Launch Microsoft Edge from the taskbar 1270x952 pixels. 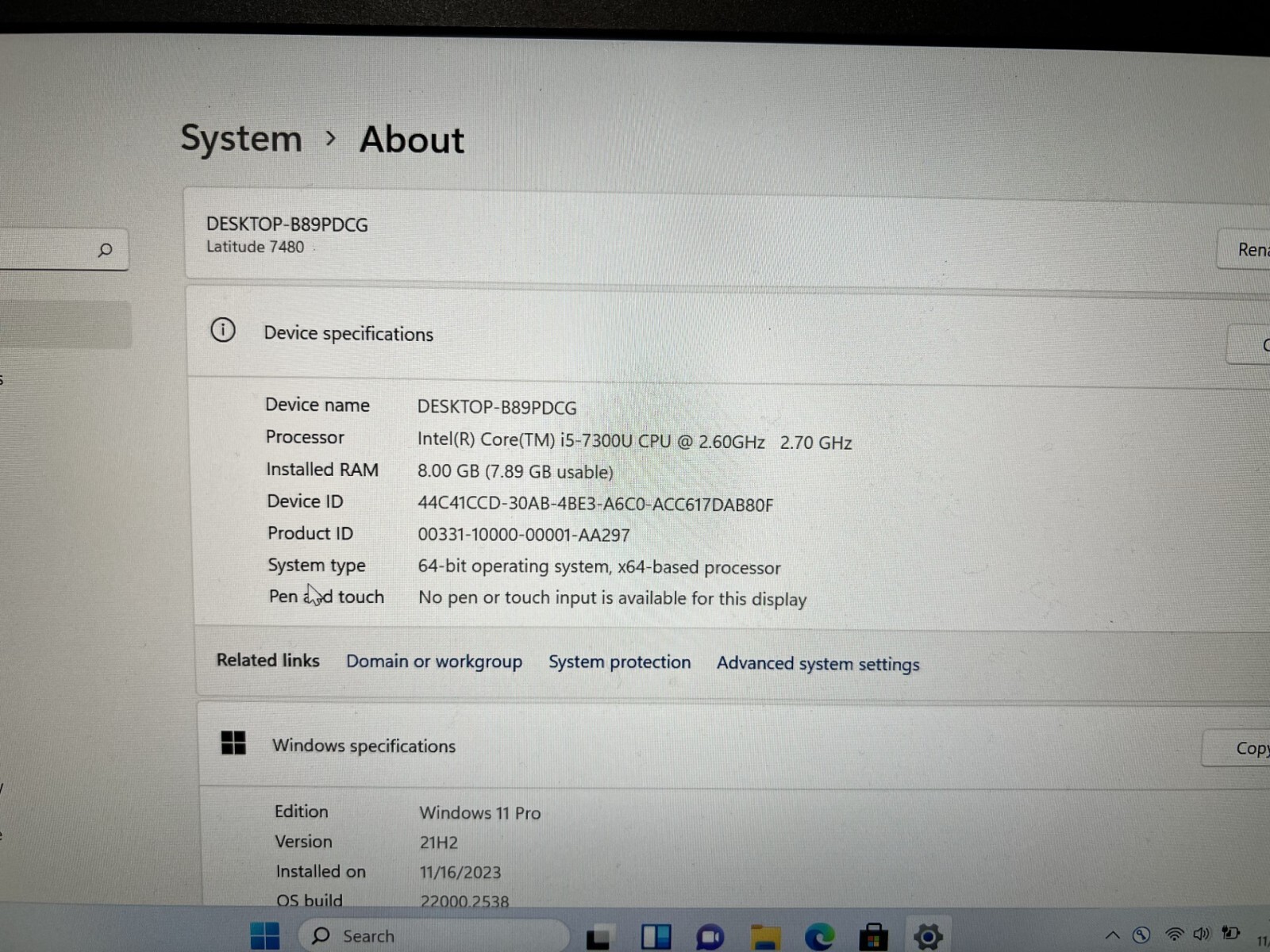(819, 937)
